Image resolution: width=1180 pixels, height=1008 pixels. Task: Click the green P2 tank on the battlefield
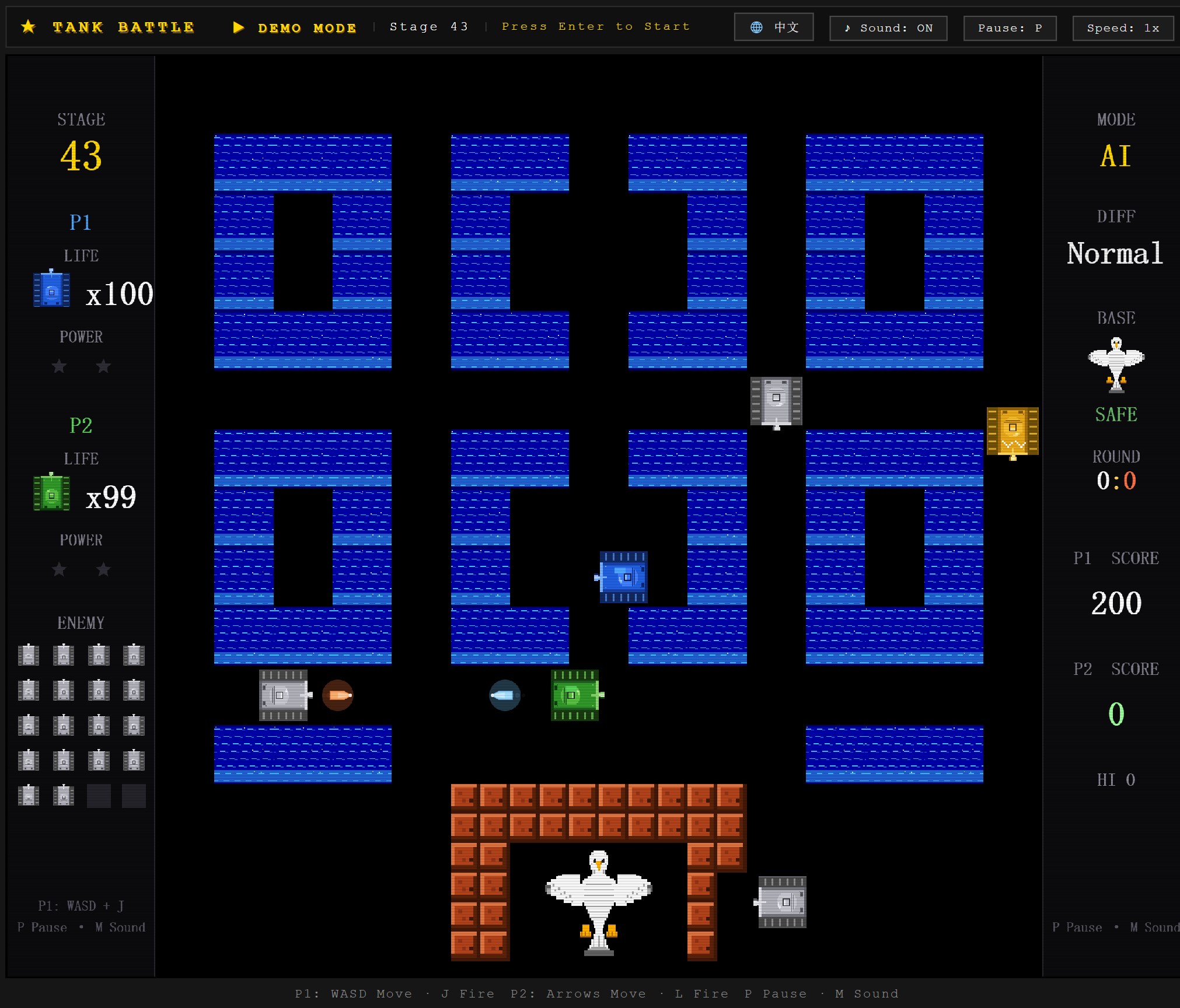coord(577,695)
